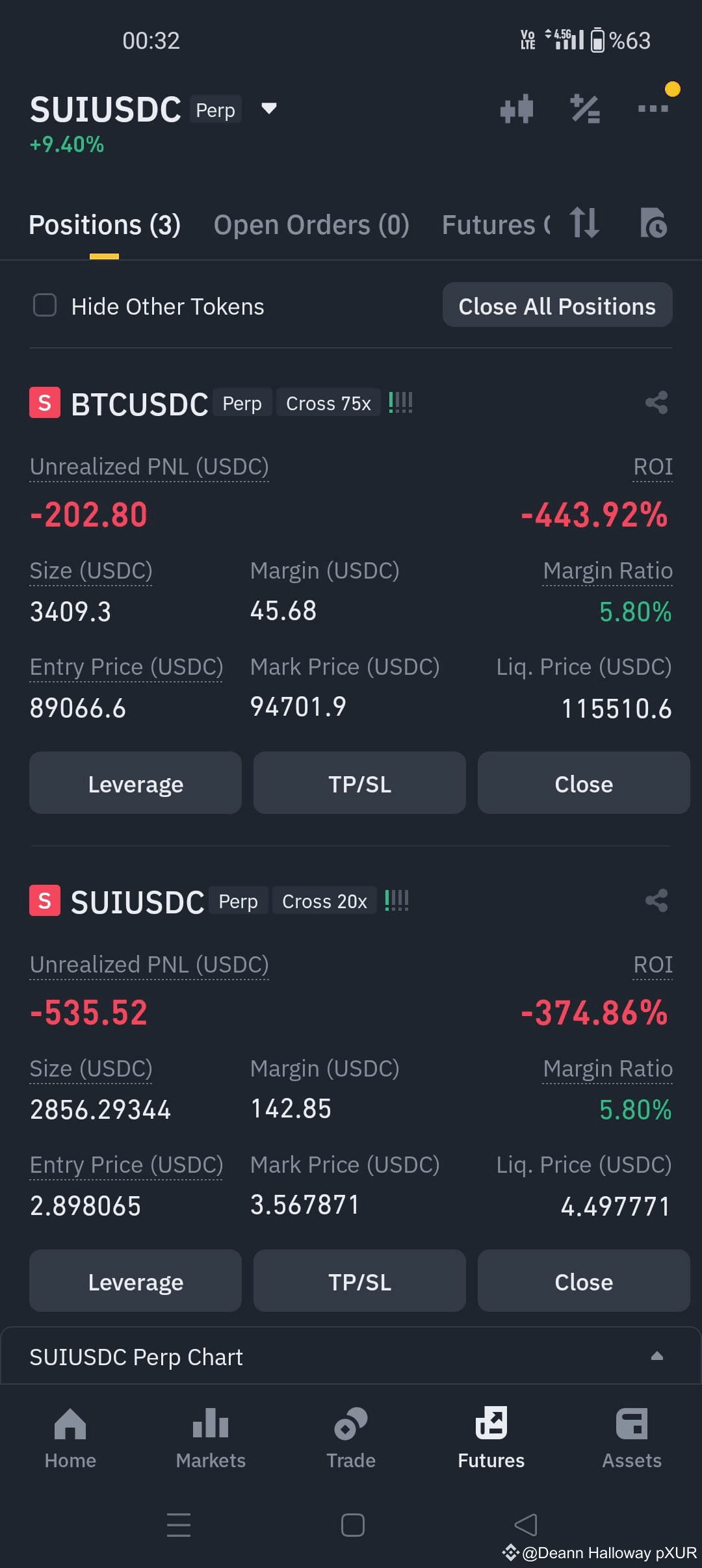Switch to the Open Orders (0) tab
This screenshot has height=1568, width=702.
[x=311, y=225]
